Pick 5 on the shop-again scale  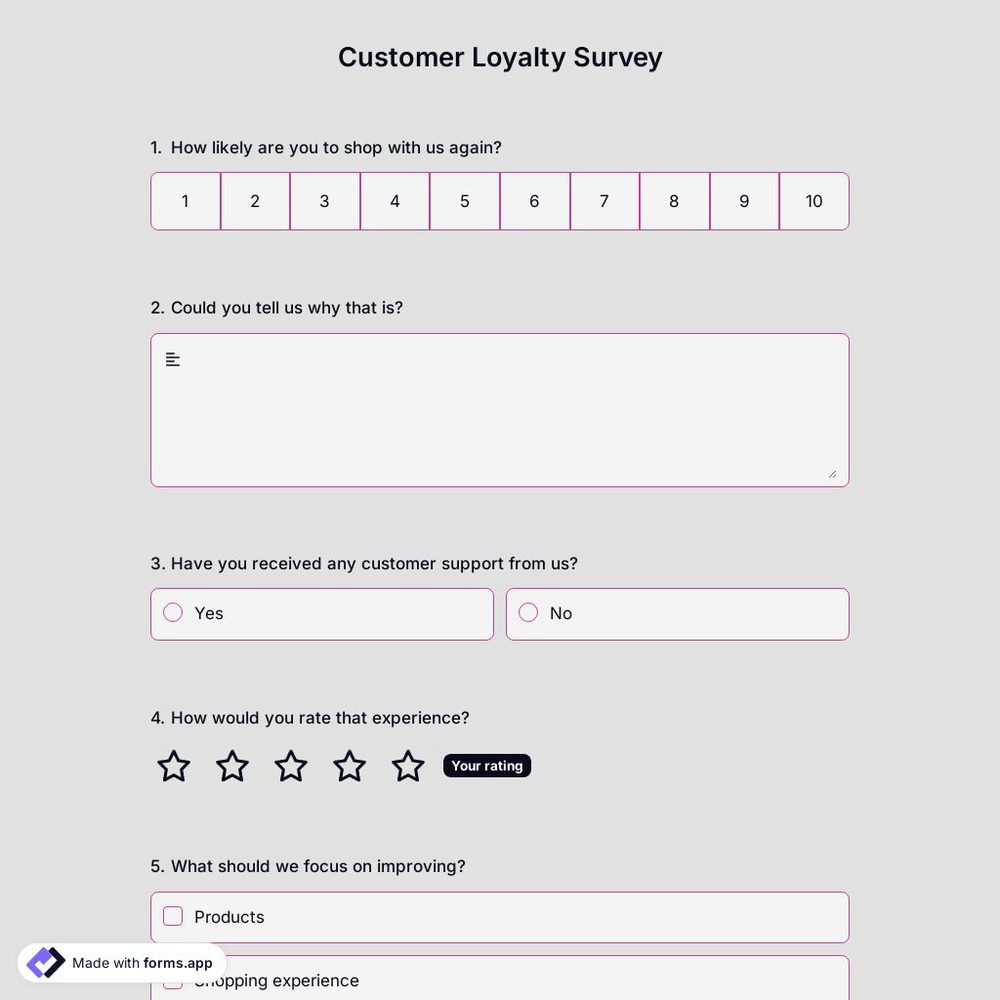pyautogui.click(x=464, y=201)
